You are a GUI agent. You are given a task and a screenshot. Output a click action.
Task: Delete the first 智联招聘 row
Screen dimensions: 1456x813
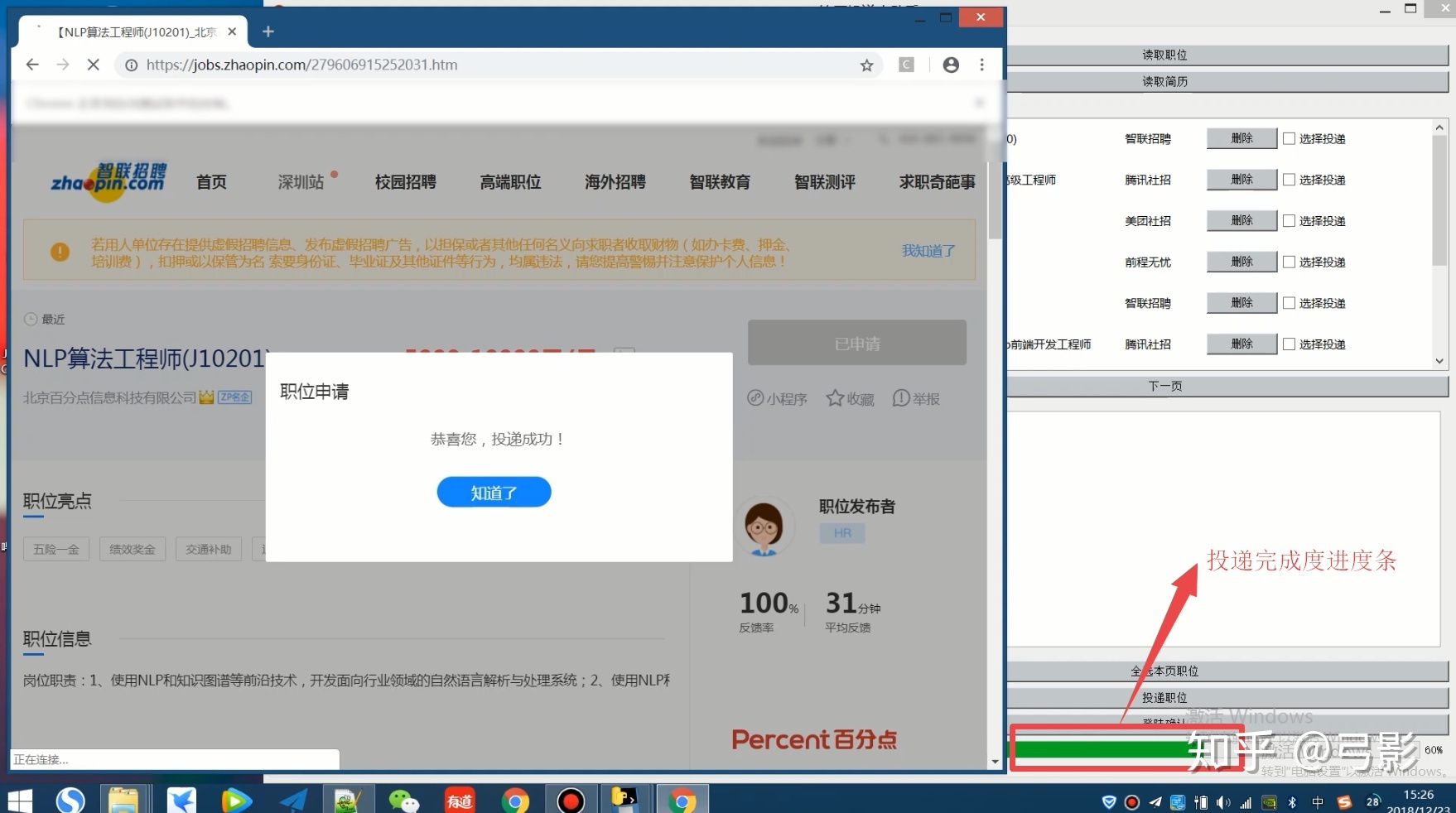1241,138
